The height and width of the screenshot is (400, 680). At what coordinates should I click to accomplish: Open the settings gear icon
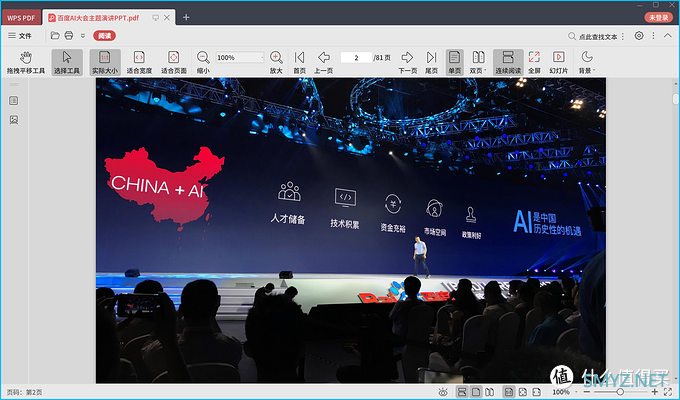tap(639, 36)
